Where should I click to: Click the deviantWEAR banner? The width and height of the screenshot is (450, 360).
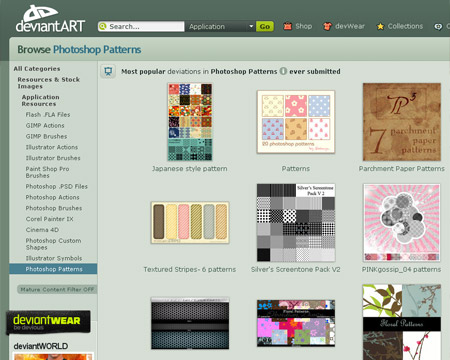point(49,322)
